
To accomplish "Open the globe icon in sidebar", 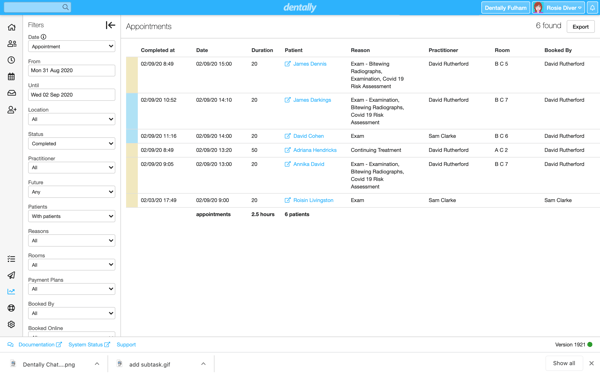I will point(11,308).
